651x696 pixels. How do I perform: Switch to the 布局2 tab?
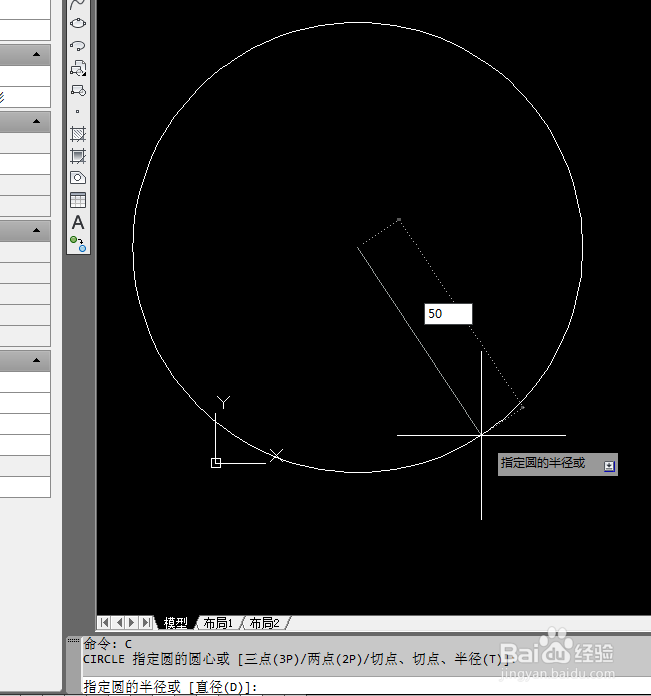tap(264, 623)
